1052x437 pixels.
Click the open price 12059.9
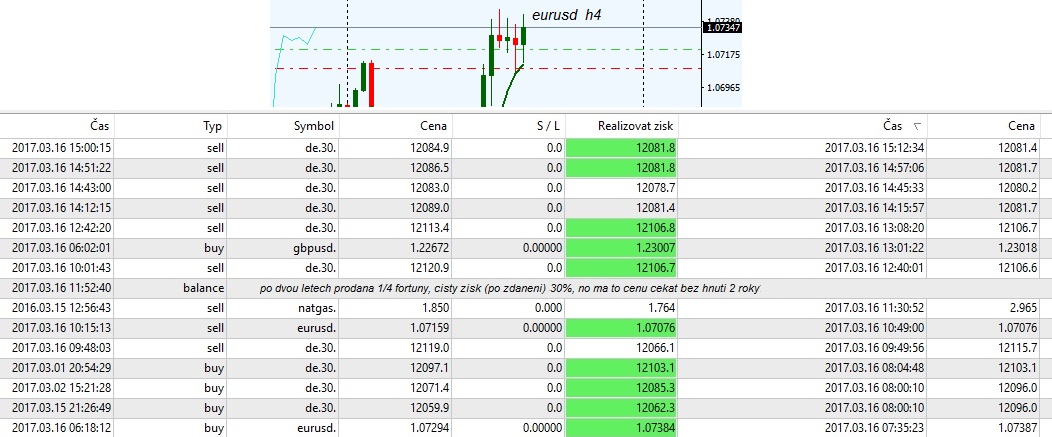pyautogui.click(x=430, y=408)
